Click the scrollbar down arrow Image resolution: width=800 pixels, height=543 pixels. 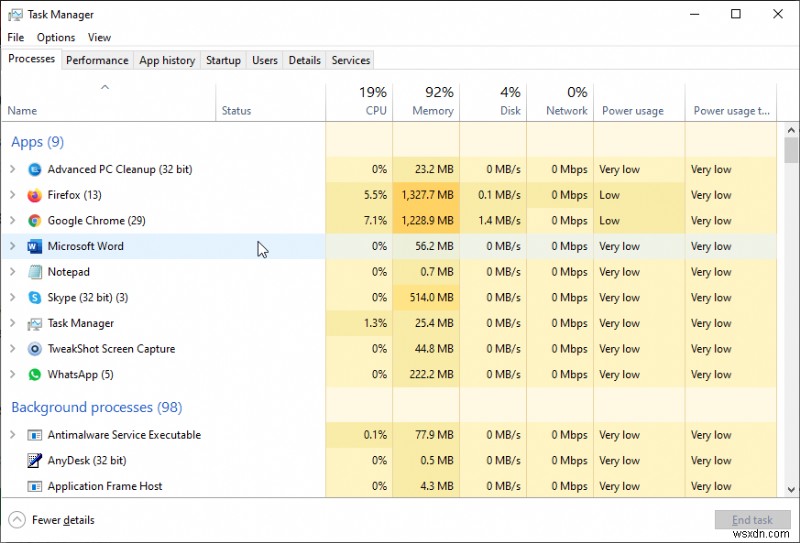[x=791, y=490]
